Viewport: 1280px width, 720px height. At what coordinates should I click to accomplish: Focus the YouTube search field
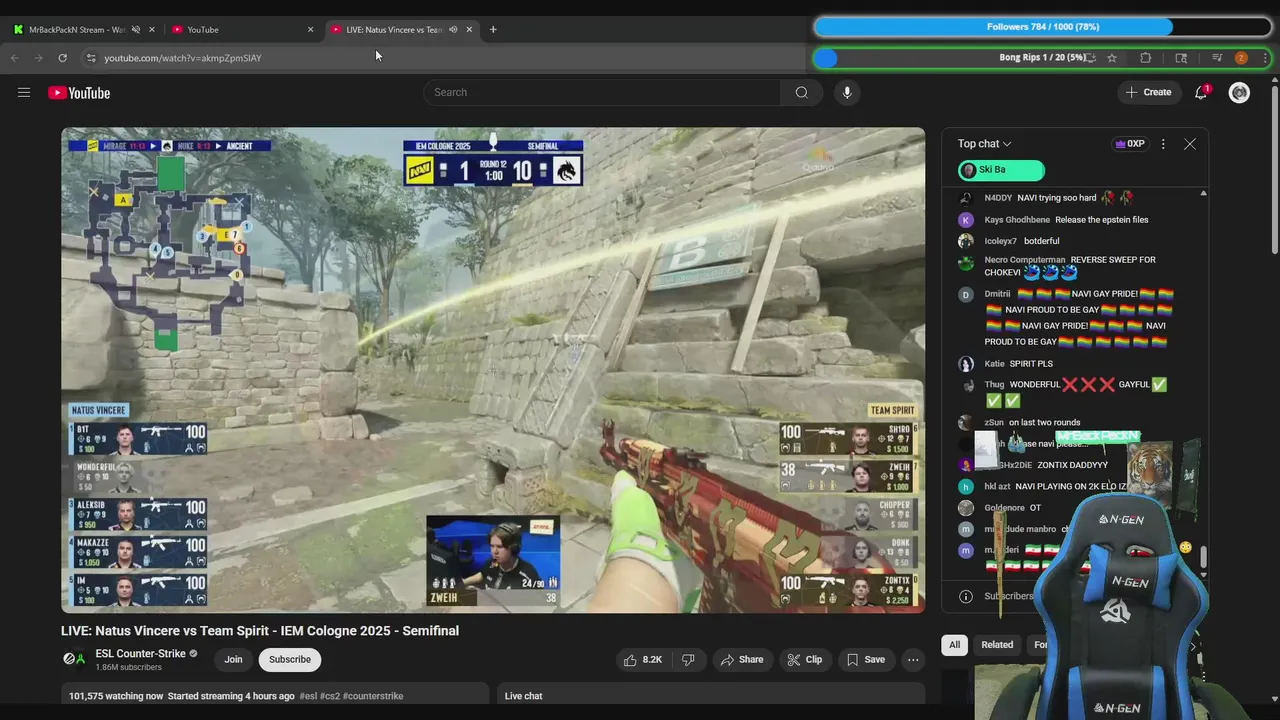602,92
